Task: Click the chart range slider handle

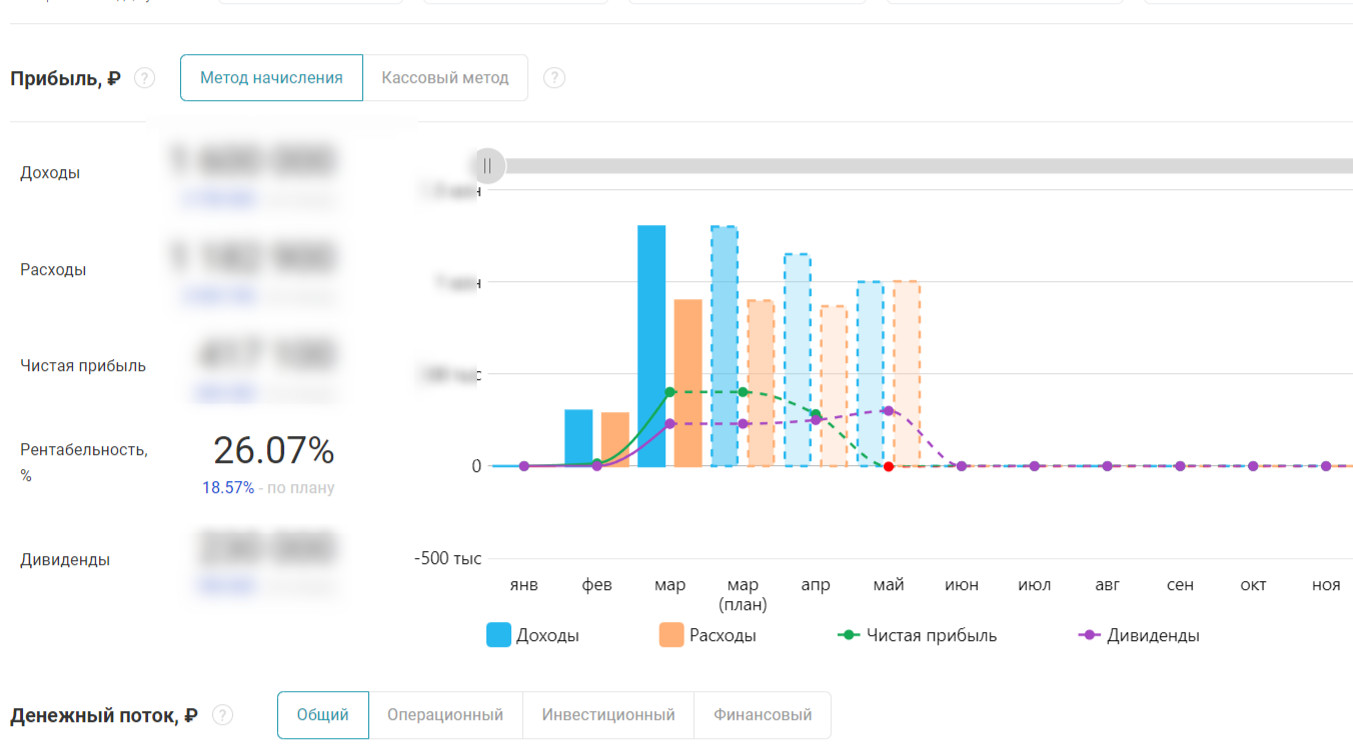Action: pos(487,166)
